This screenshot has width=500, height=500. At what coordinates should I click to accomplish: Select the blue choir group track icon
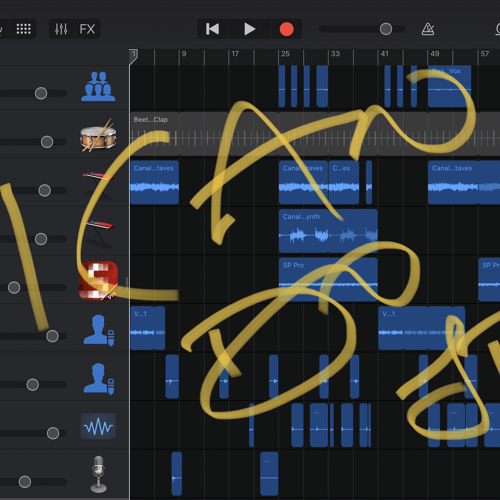click(98, 86)
